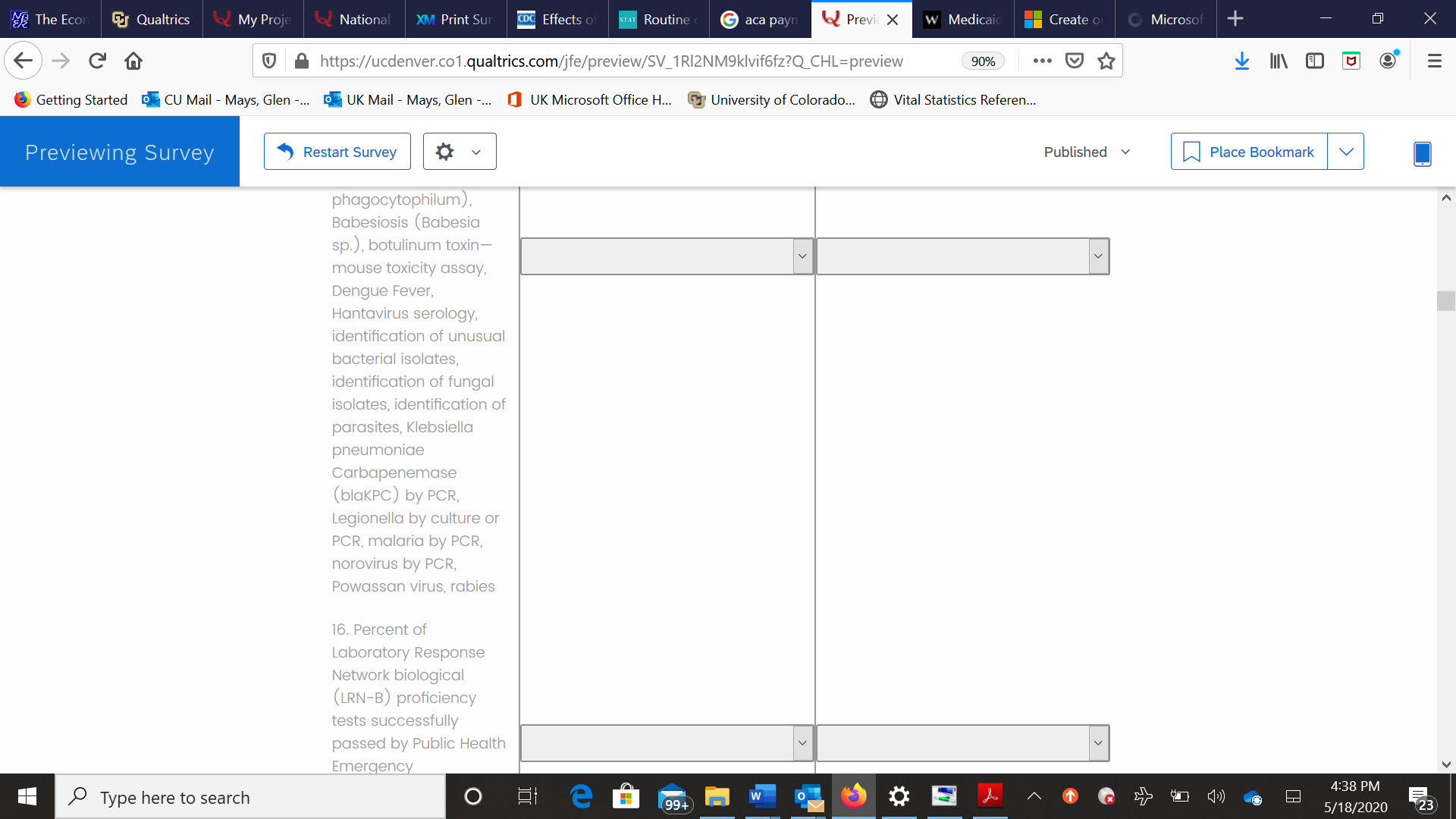Reload the current page
Viewport: 1456px width, 819px height.
click(x=97, y=61)
